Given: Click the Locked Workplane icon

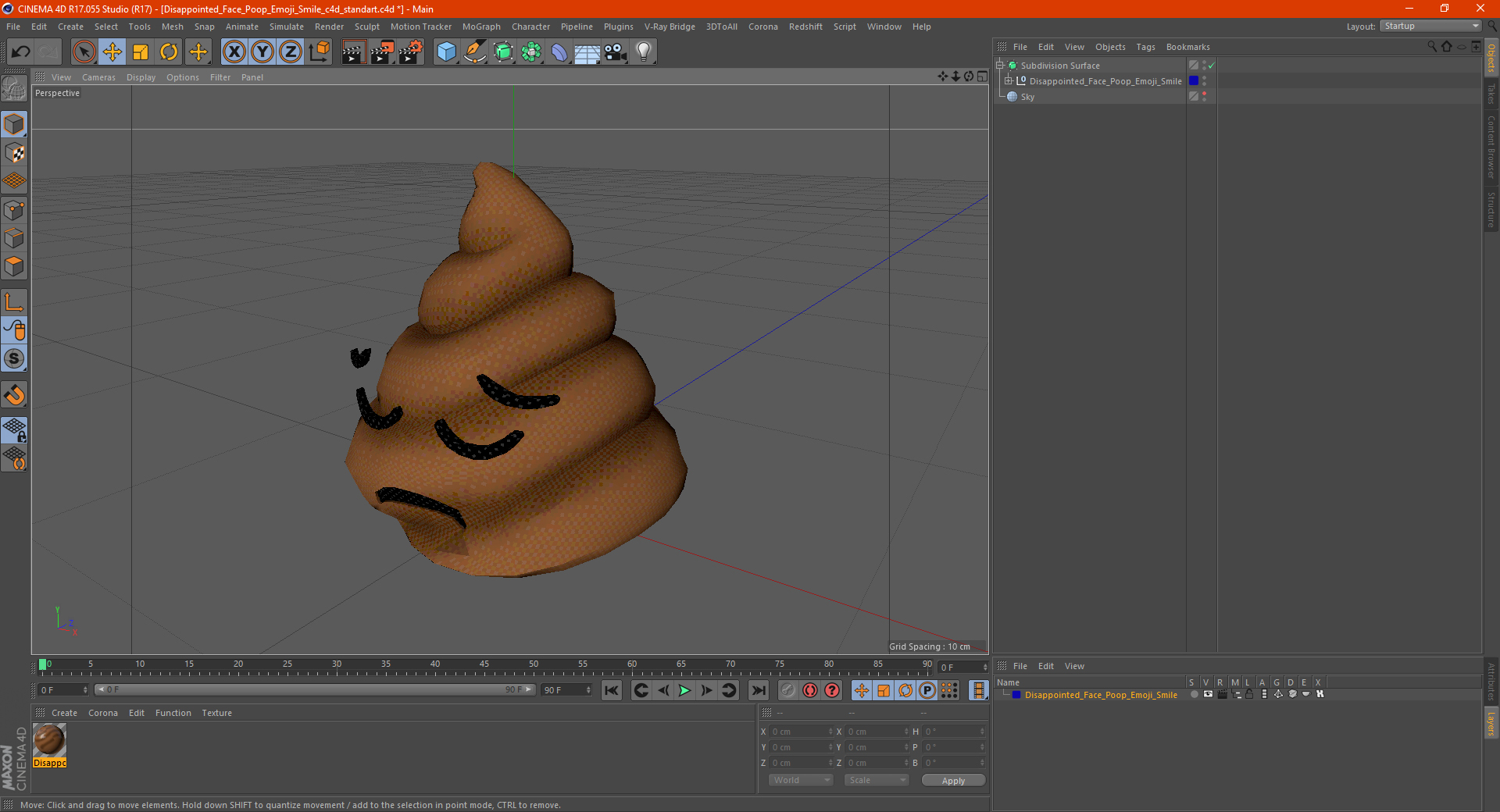Looking at the screenshot, I should (x=14, y=429).
